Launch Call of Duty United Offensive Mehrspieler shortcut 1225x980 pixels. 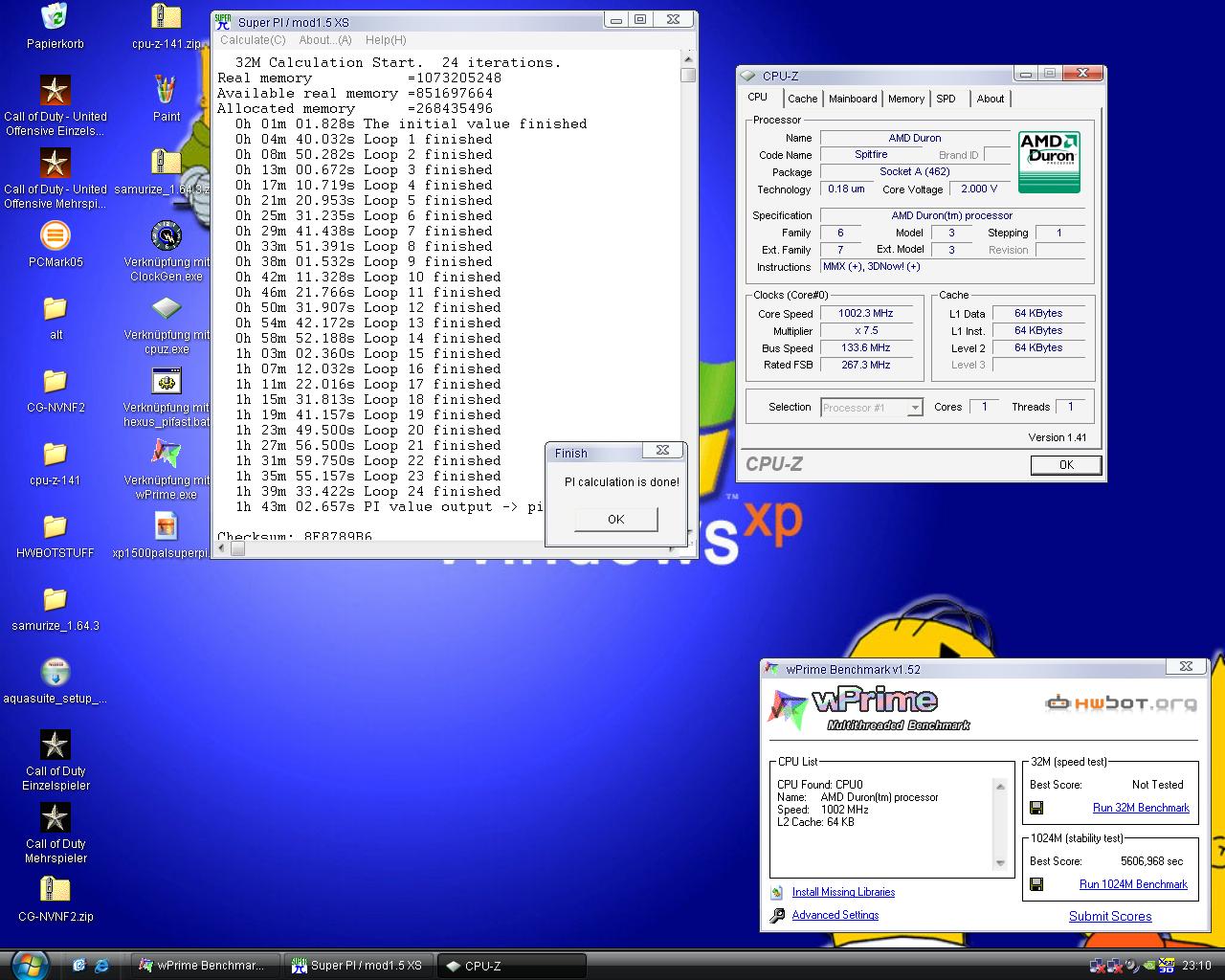[56, 163]
